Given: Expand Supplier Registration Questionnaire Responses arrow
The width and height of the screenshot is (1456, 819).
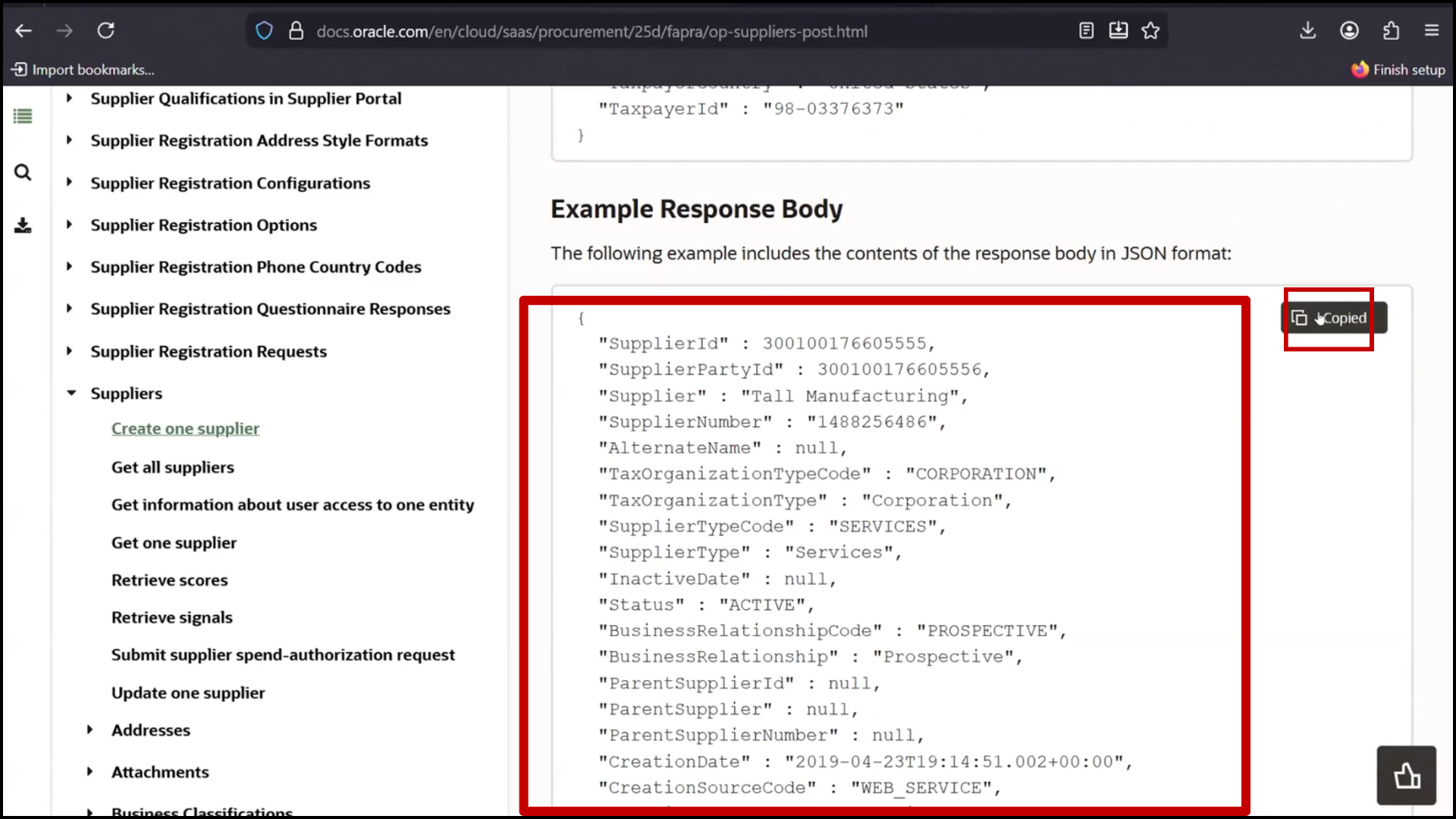Looking at the screenshot, I should click(x=69, y=309).
